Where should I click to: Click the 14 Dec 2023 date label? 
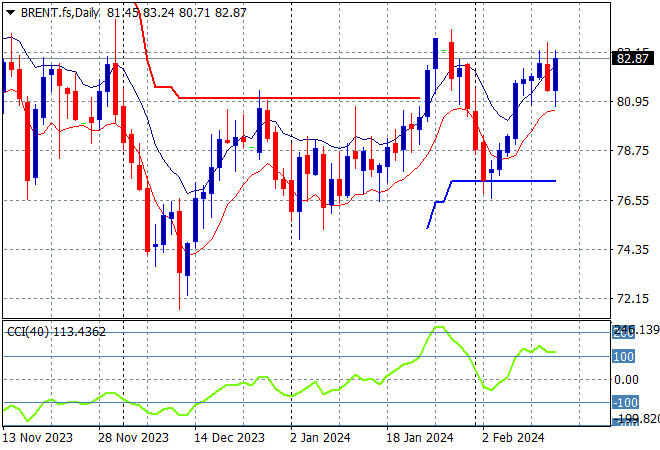point(229,438)
